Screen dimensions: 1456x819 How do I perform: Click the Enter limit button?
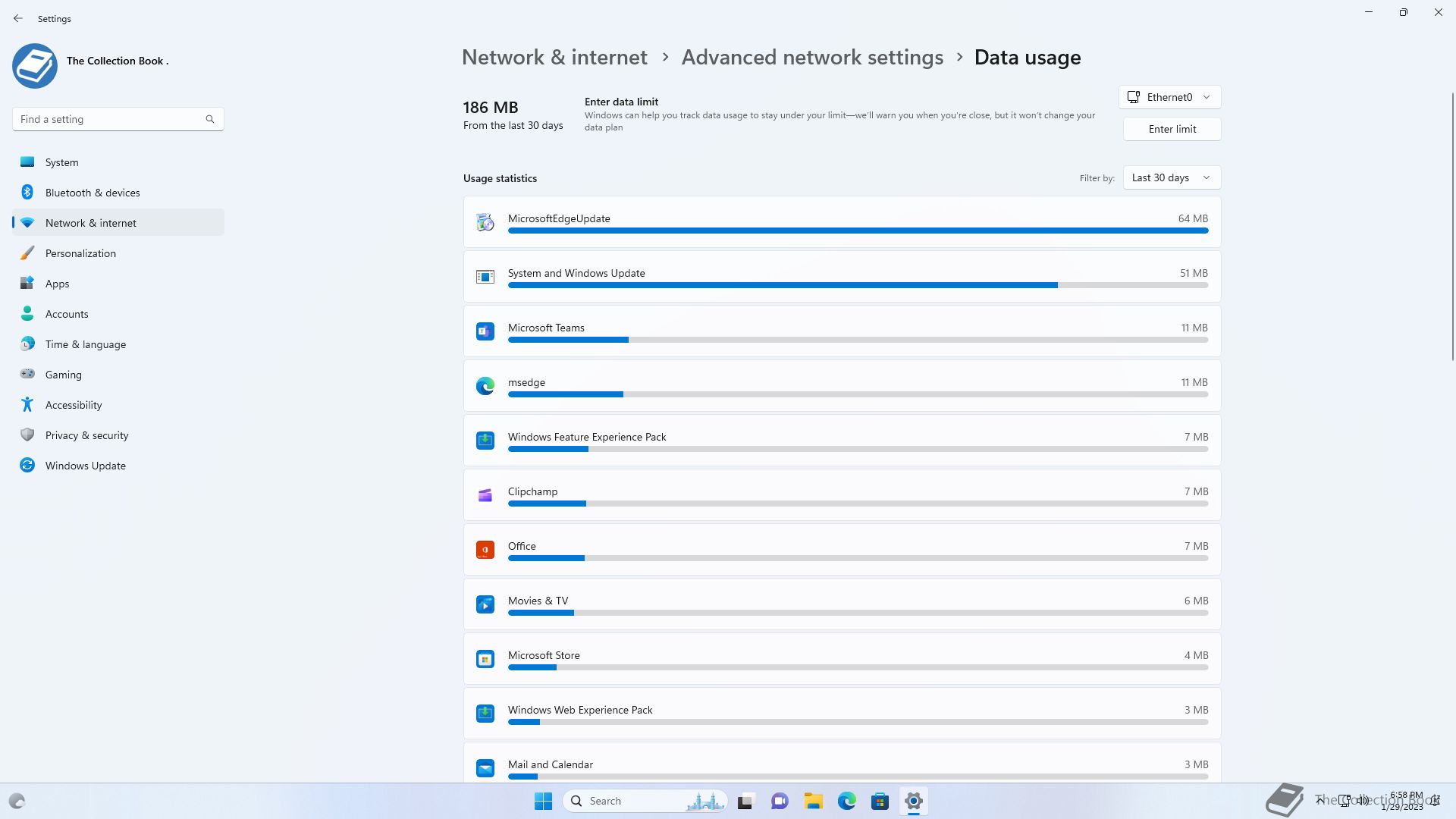click(1172, 129)
